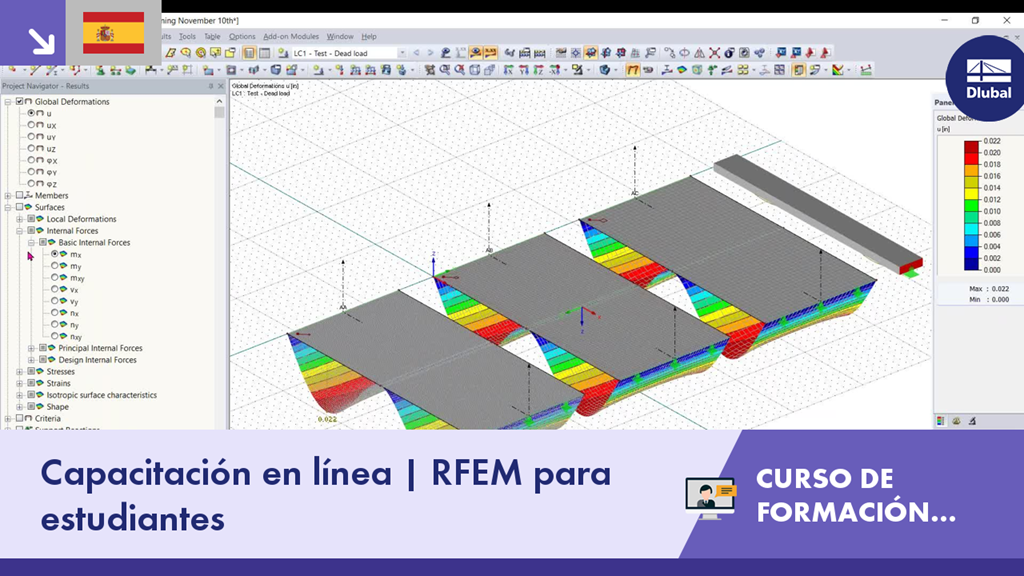
Task: Select the φx rotation radio button
Action: pyautogui.click(x=31, y=160)
